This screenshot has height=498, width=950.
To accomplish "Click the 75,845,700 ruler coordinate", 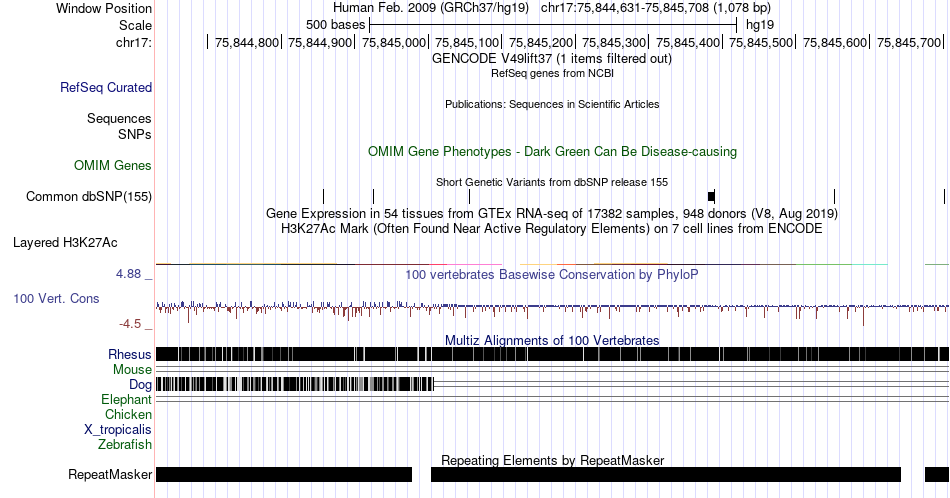I will (x=909, y=42).
